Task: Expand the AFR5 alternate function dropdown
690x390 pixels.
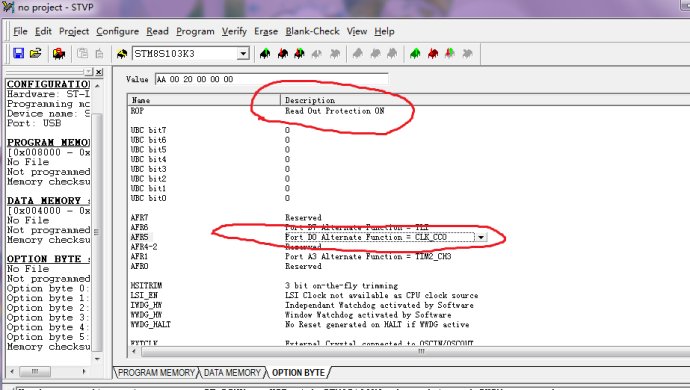Action: [x=481, y=237]
